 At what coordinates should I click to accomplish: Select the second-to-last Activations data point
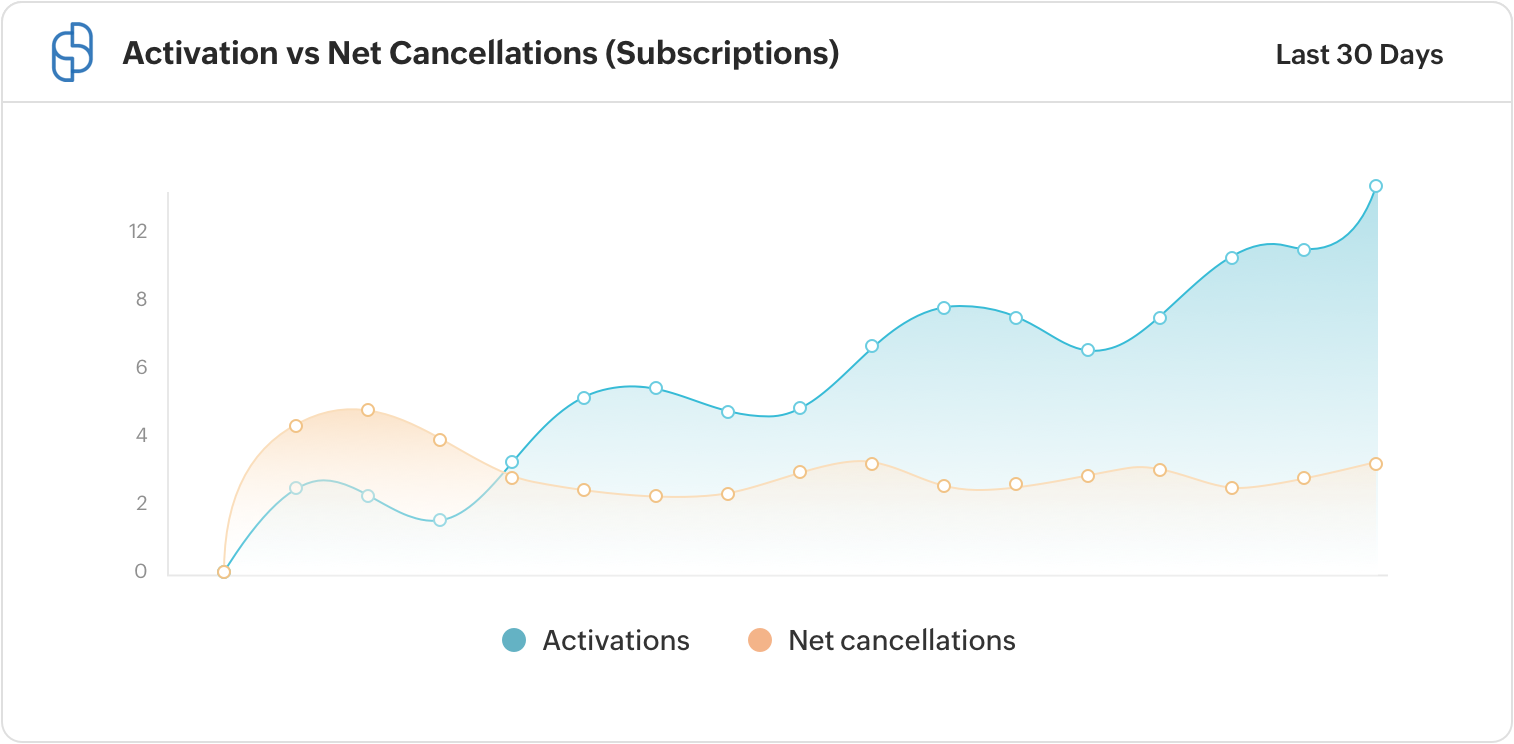(1304, 250)
